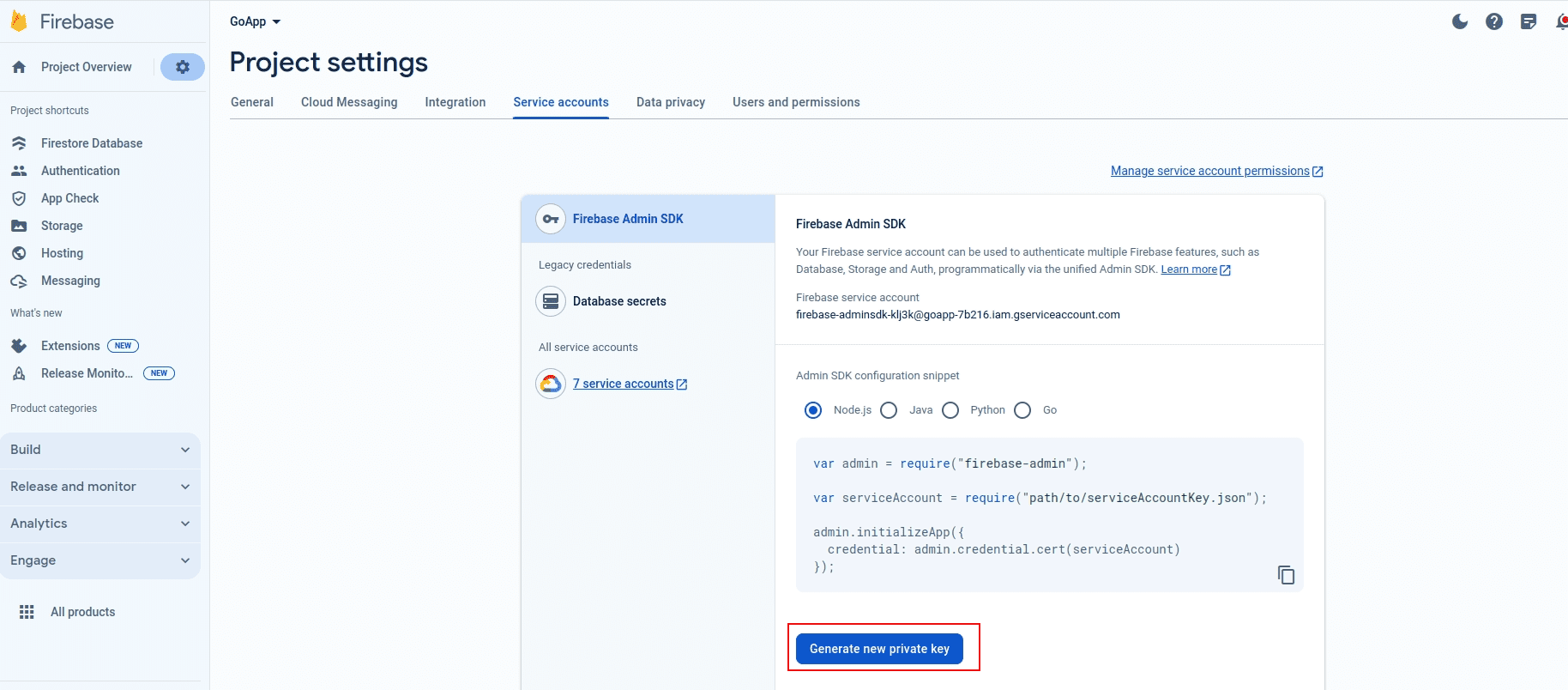
Task: Toggle dark mode with the moon icon
Action: click(1460, 21)
